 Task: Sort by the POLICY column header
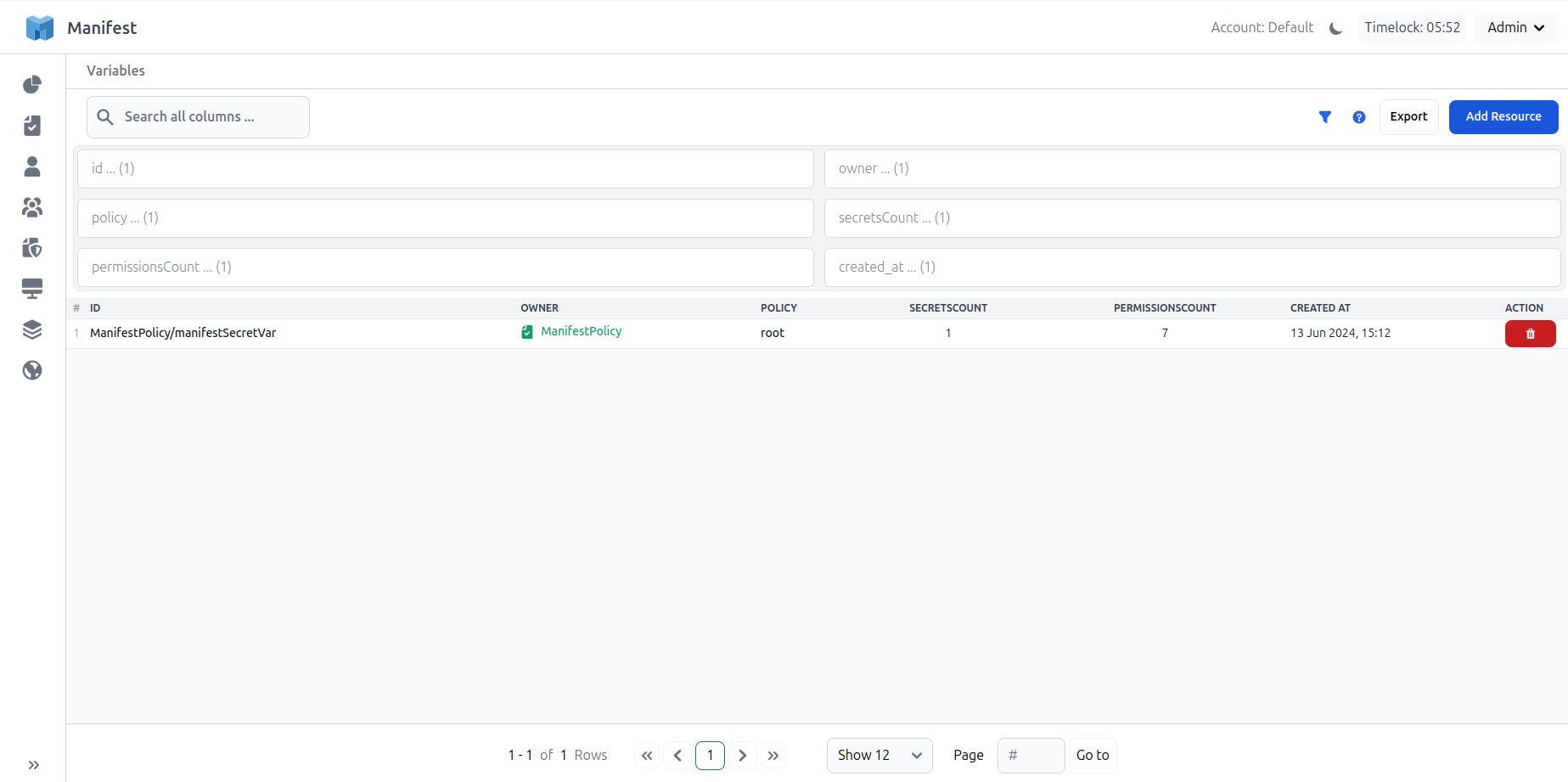pos(778,308)
